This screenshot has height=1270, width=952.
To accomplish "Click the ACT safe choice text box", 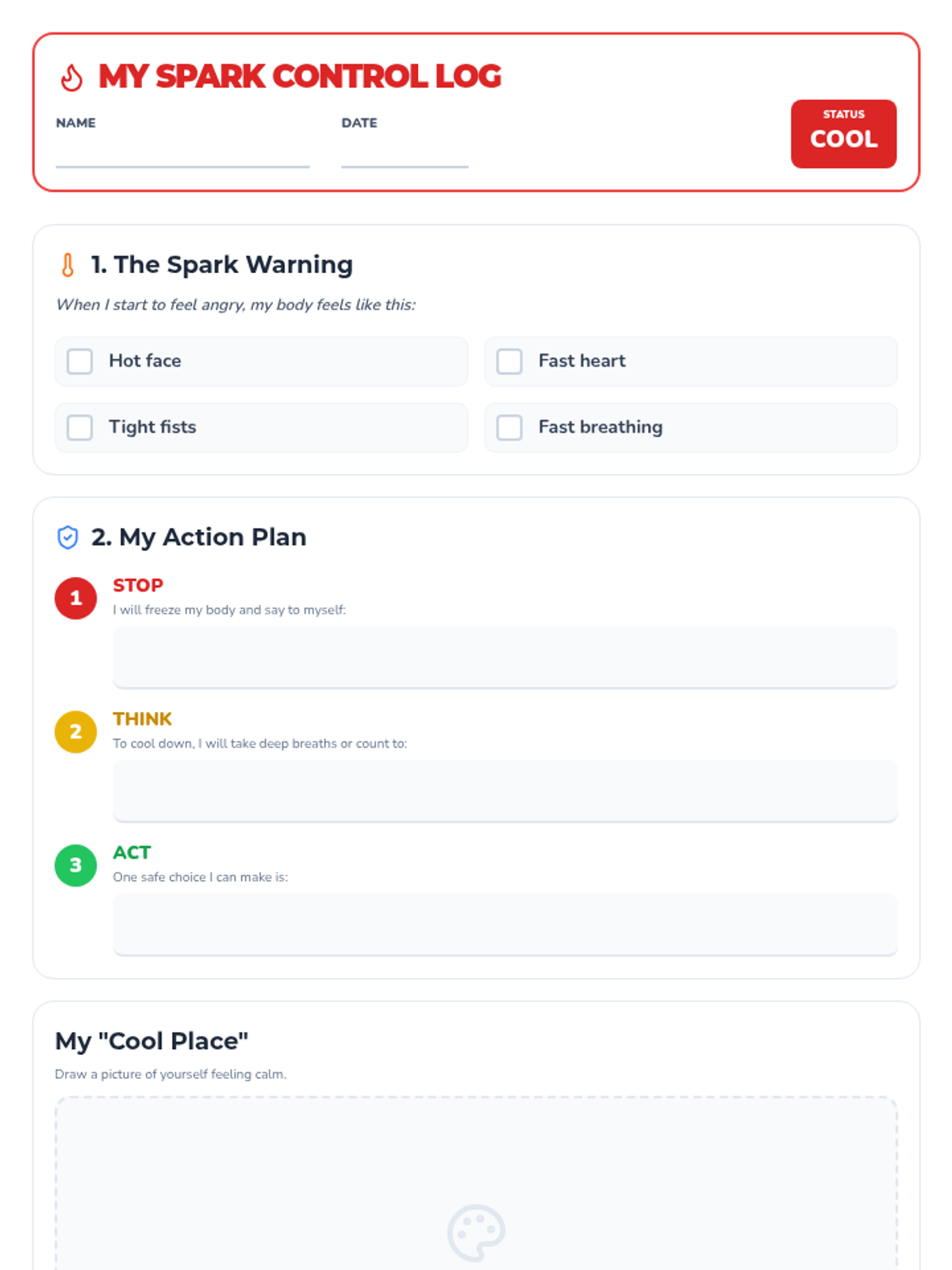I will pos(505,924).
